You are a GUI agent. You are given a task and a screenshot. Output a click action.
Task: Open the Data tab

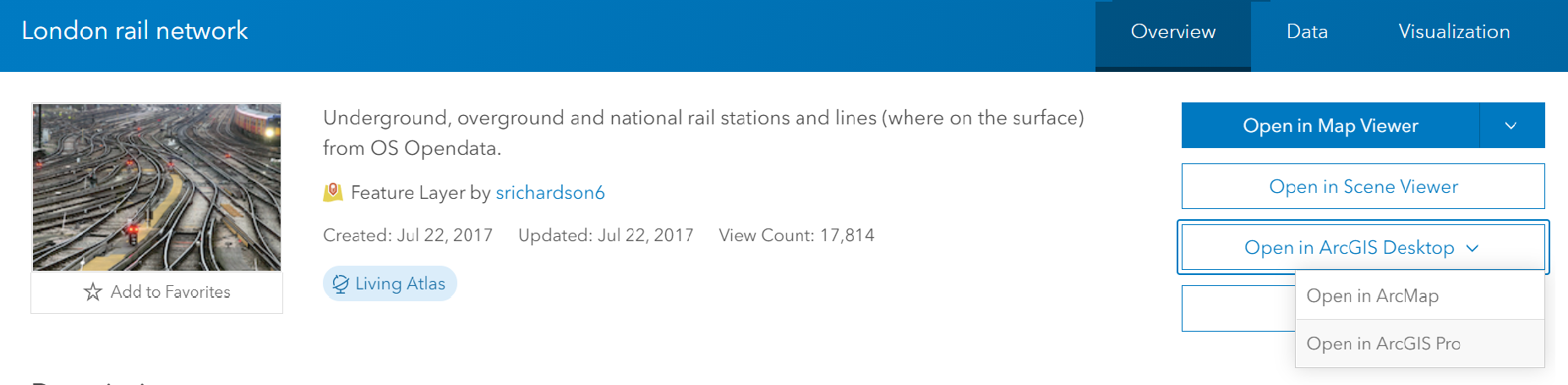(1307, 32)
